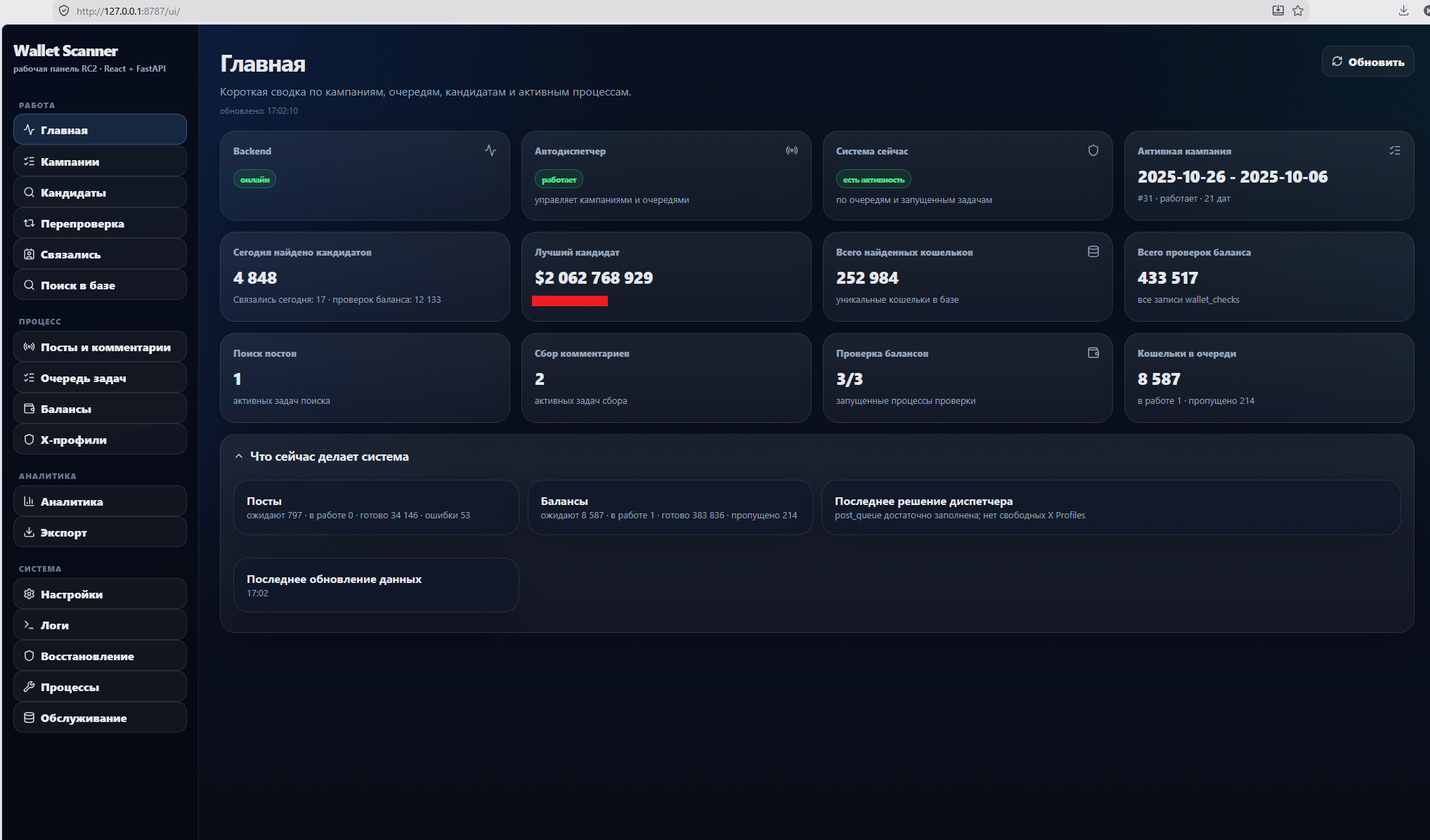This screenshot has width=1430, height=840.
Task: Click the browser address bar URL
Action: tap(129, 11)
